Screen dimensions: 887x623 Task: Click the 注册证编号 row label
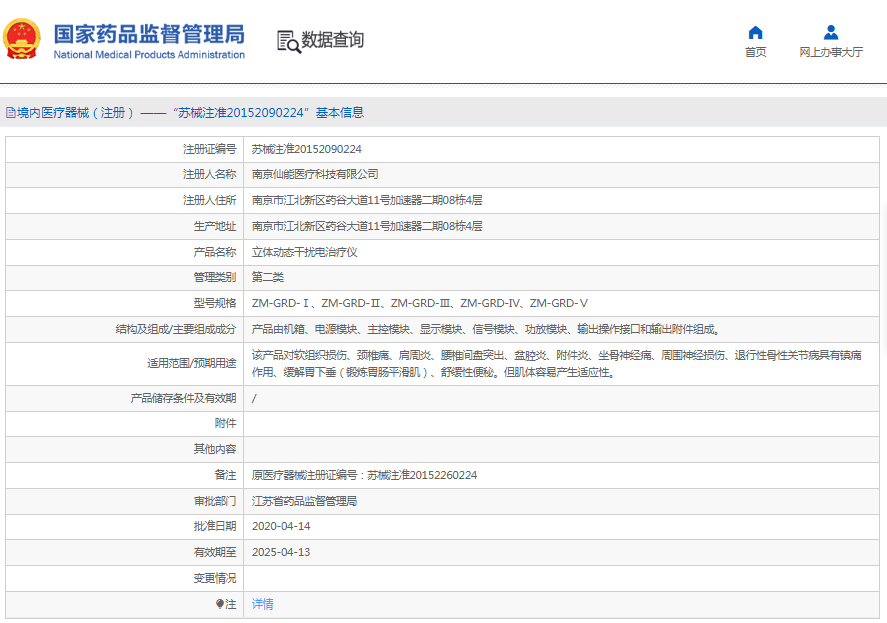pyautogui.click(x=209, y=149)
